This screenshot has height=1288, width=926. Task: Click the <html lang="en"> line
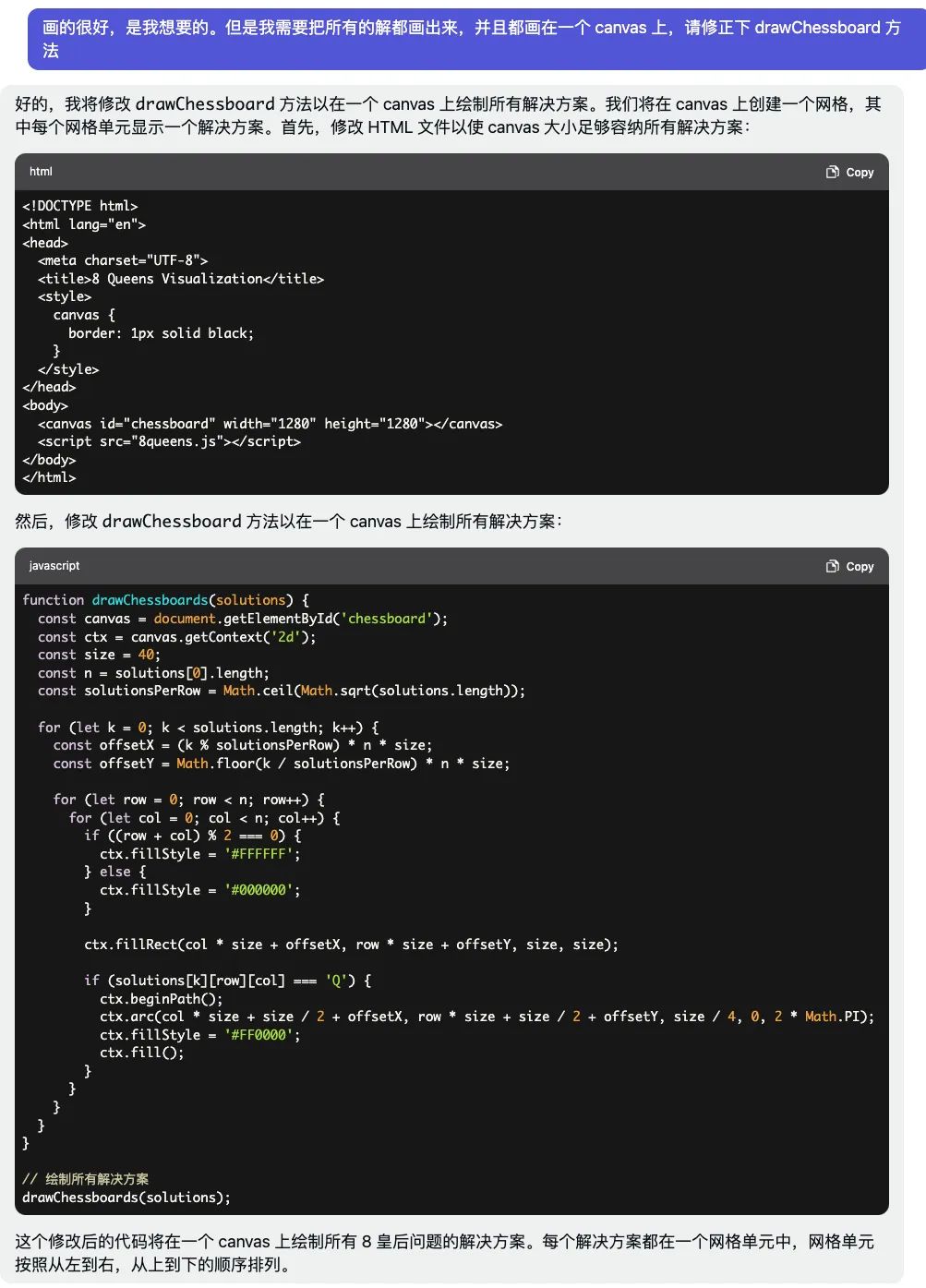click(84, 224)
